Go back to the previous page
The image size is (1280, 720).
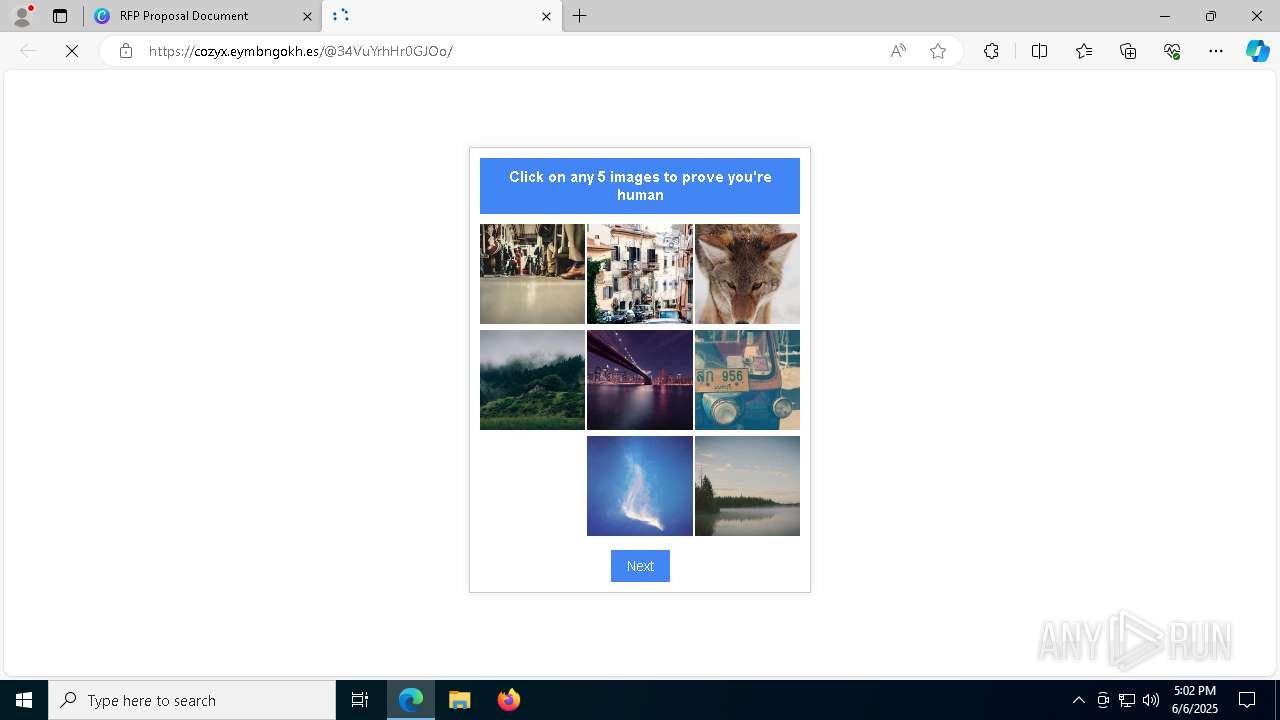28,51
